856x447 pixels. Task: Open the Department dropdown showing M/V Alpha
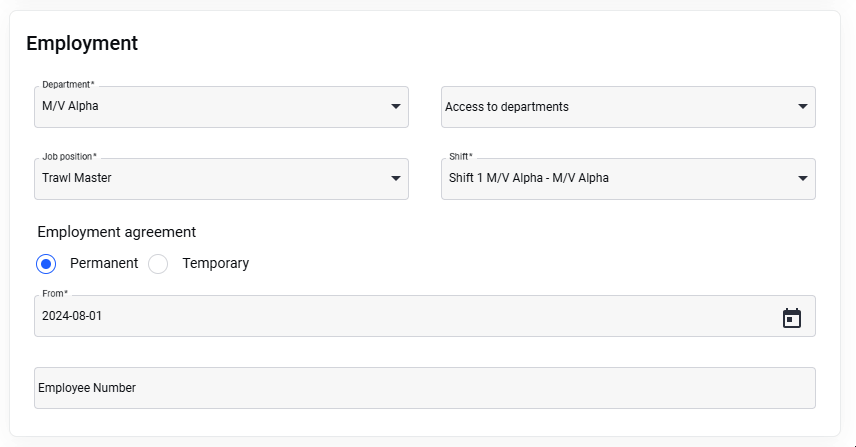(x=200, y=107)
